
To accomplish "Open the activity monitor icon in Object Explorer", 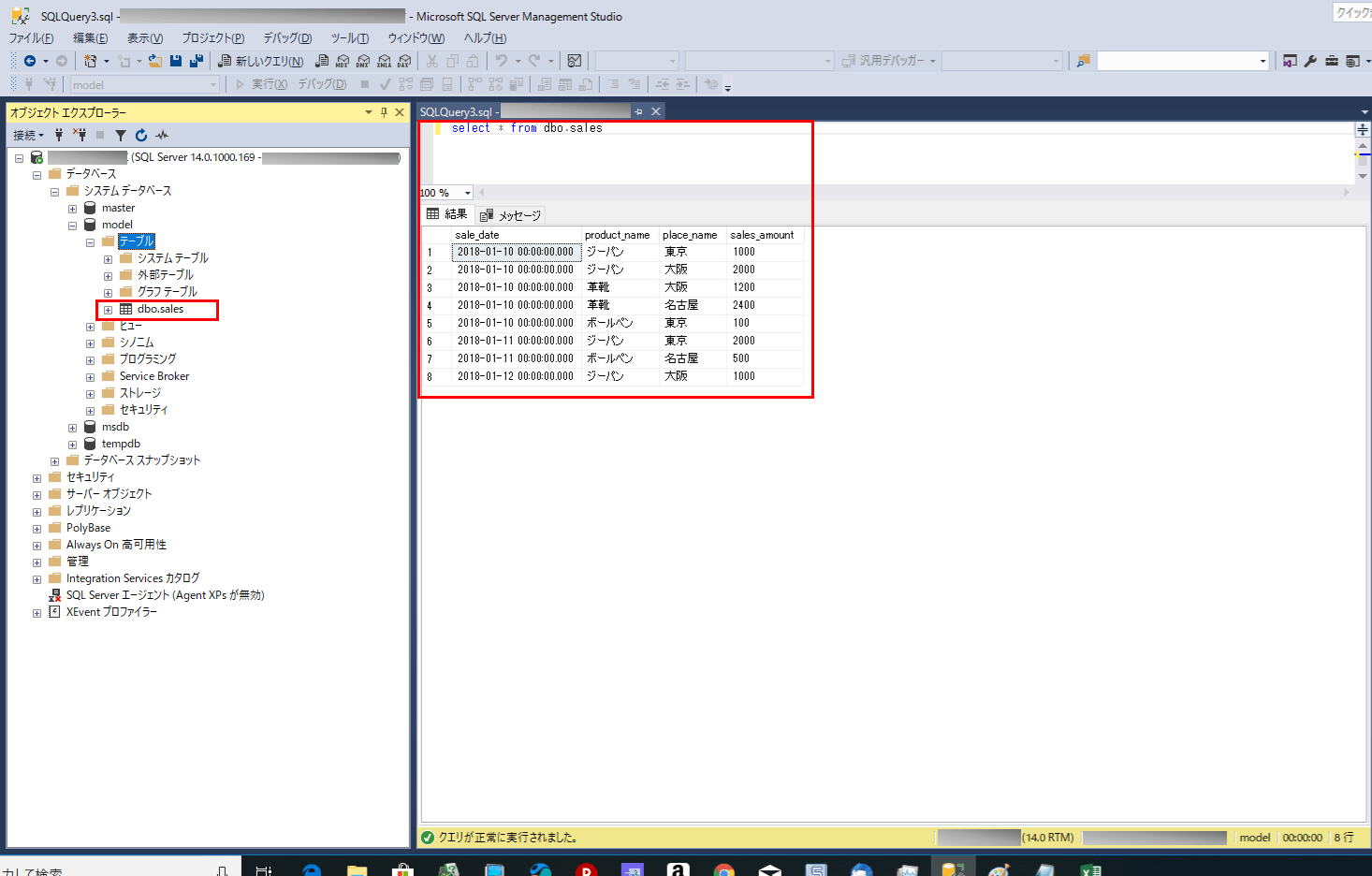I will point(163,136).
